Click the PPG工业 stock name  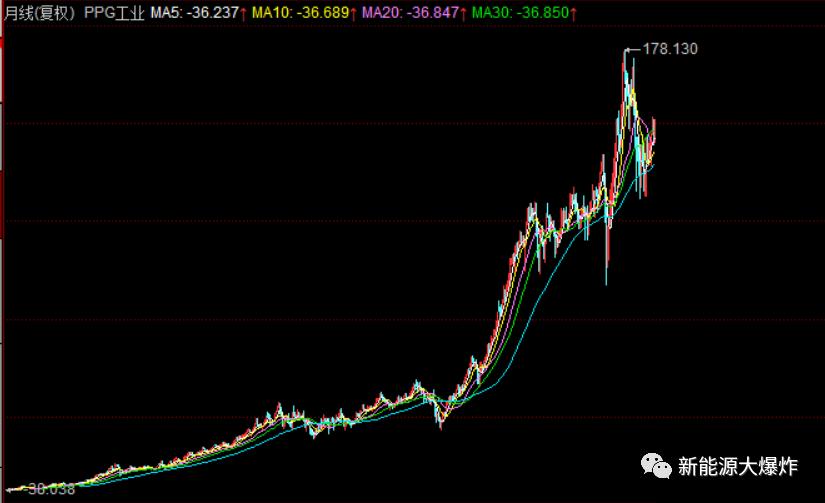point(114,13)
